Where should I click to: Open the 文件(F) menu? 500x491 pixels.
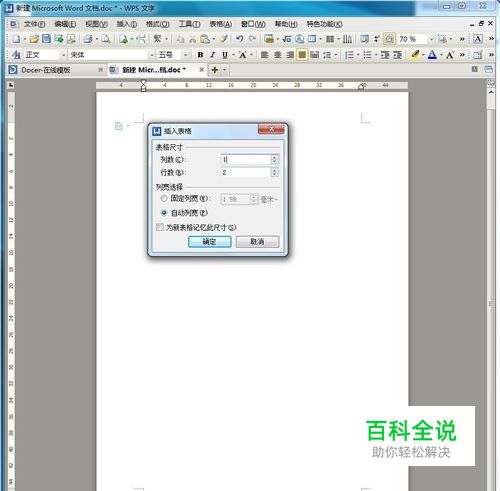[35, 24]
